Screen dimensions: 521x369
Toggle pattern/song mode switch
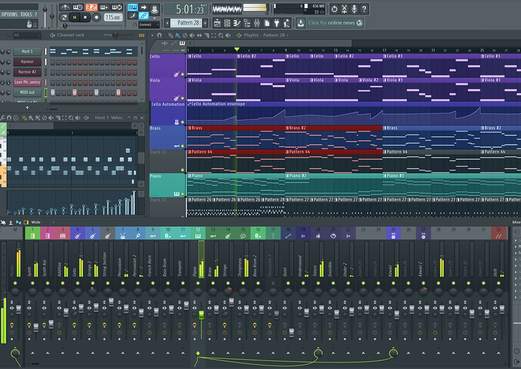click(64, 17)
